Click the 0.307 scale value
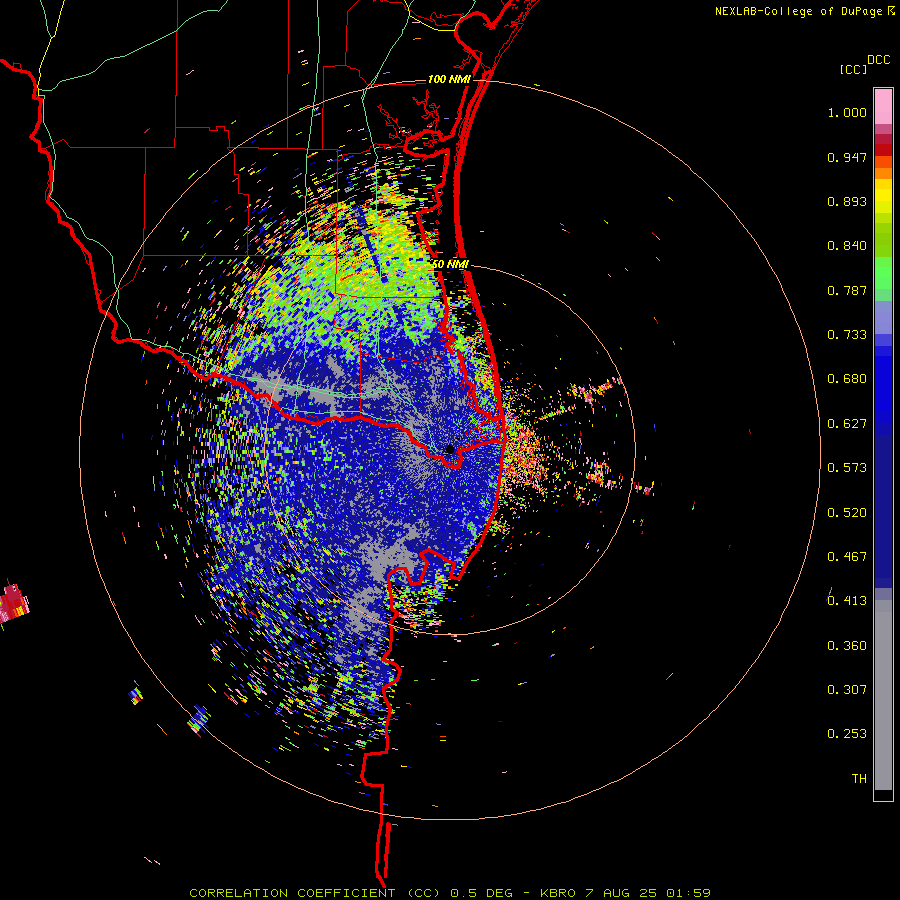The height and width of the screenshot is (900, 900). pos(847,689)
